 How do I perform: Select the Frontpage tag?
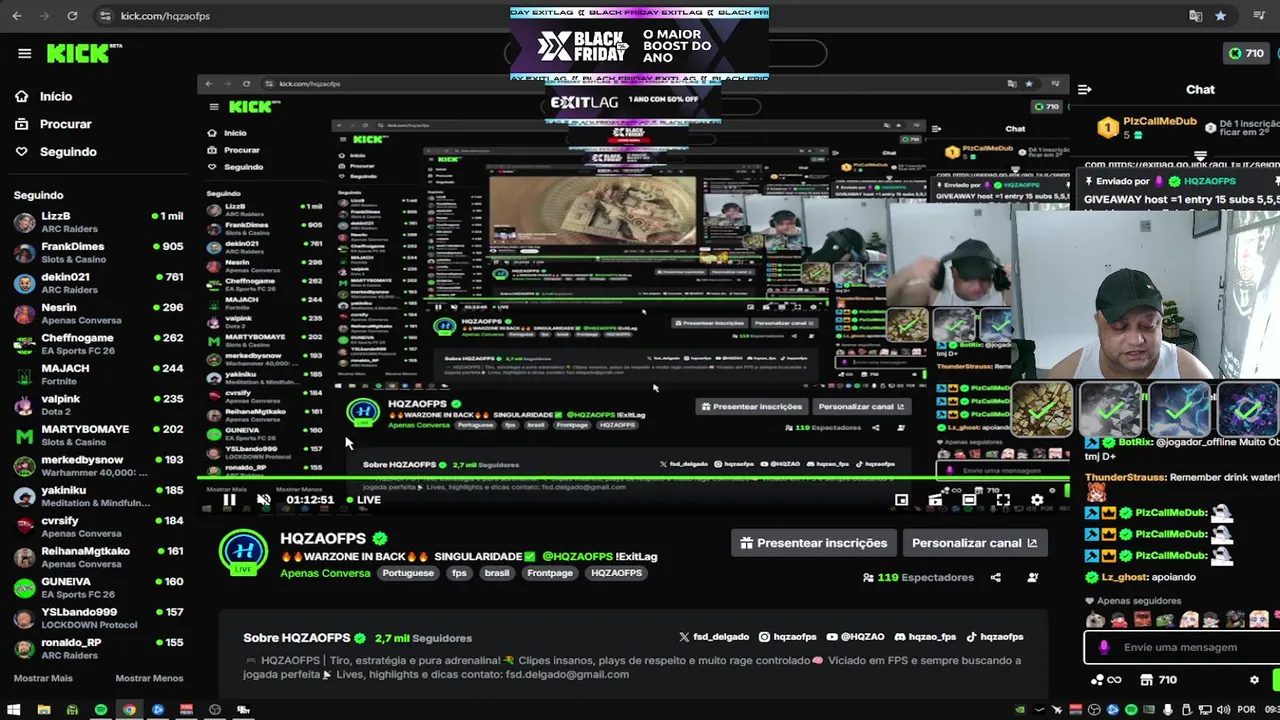pos(550,573)
